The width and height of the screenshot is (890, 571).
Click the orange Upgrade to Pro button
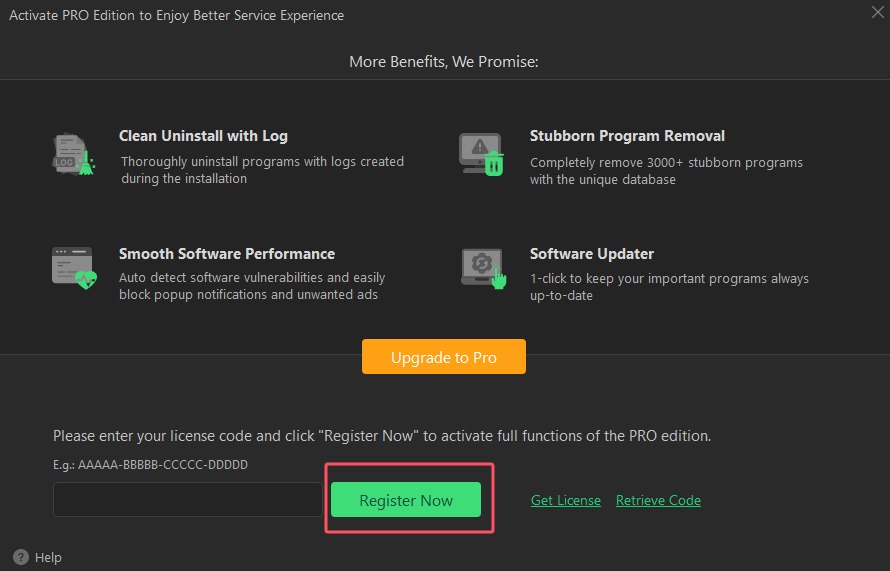tap(444, 356)
